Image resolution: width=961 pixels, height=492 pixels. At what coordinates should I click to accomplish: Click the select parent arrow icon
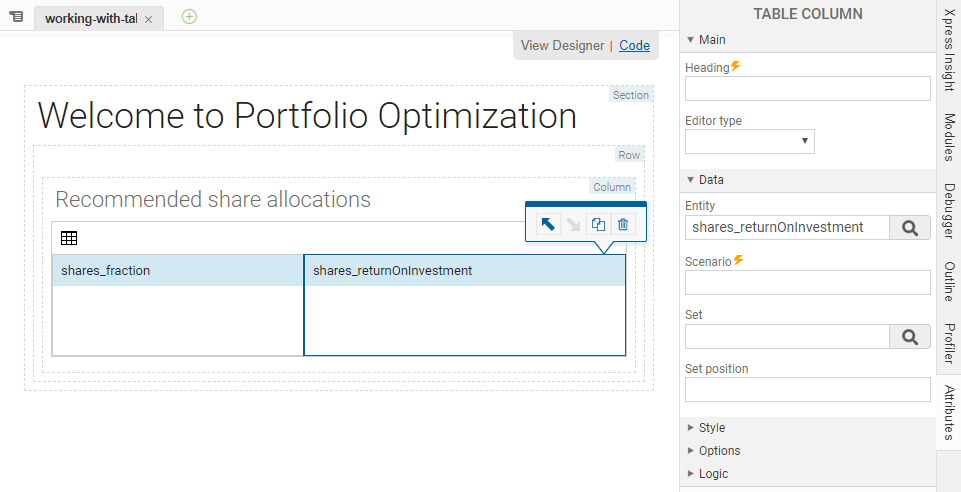tap(548, 224)
